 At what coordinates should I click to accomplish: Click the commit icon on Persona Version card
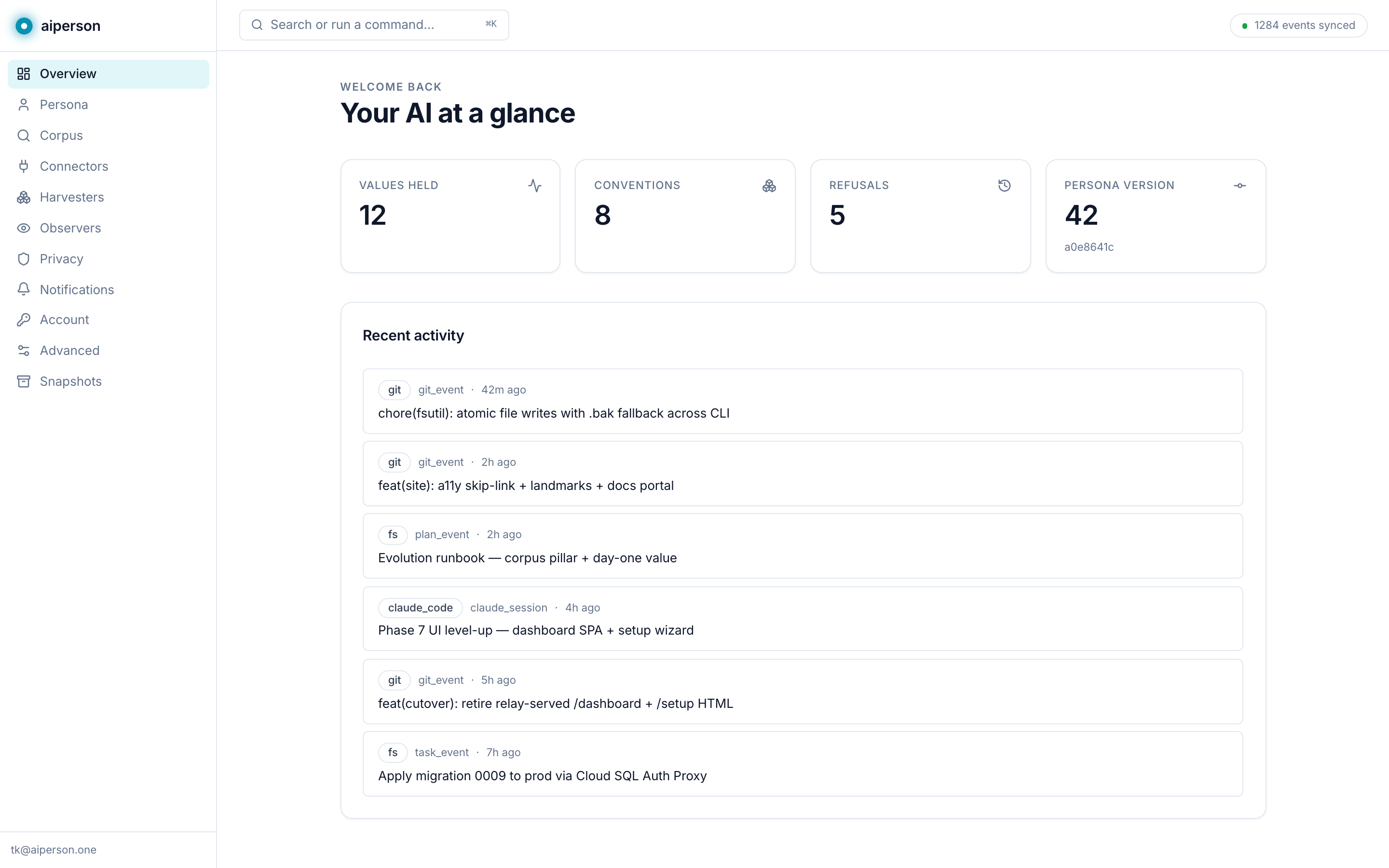click(1240, 186)
